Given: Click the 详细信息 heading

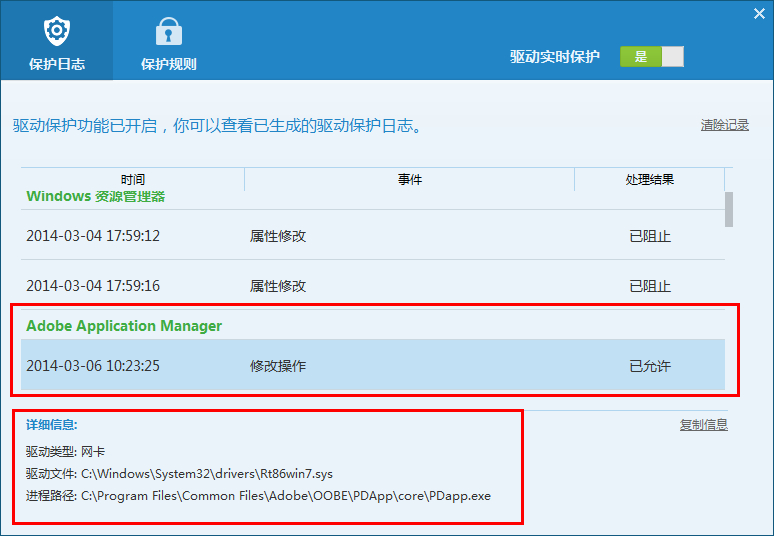Looking at the screenshot, I should coord(52,424).
